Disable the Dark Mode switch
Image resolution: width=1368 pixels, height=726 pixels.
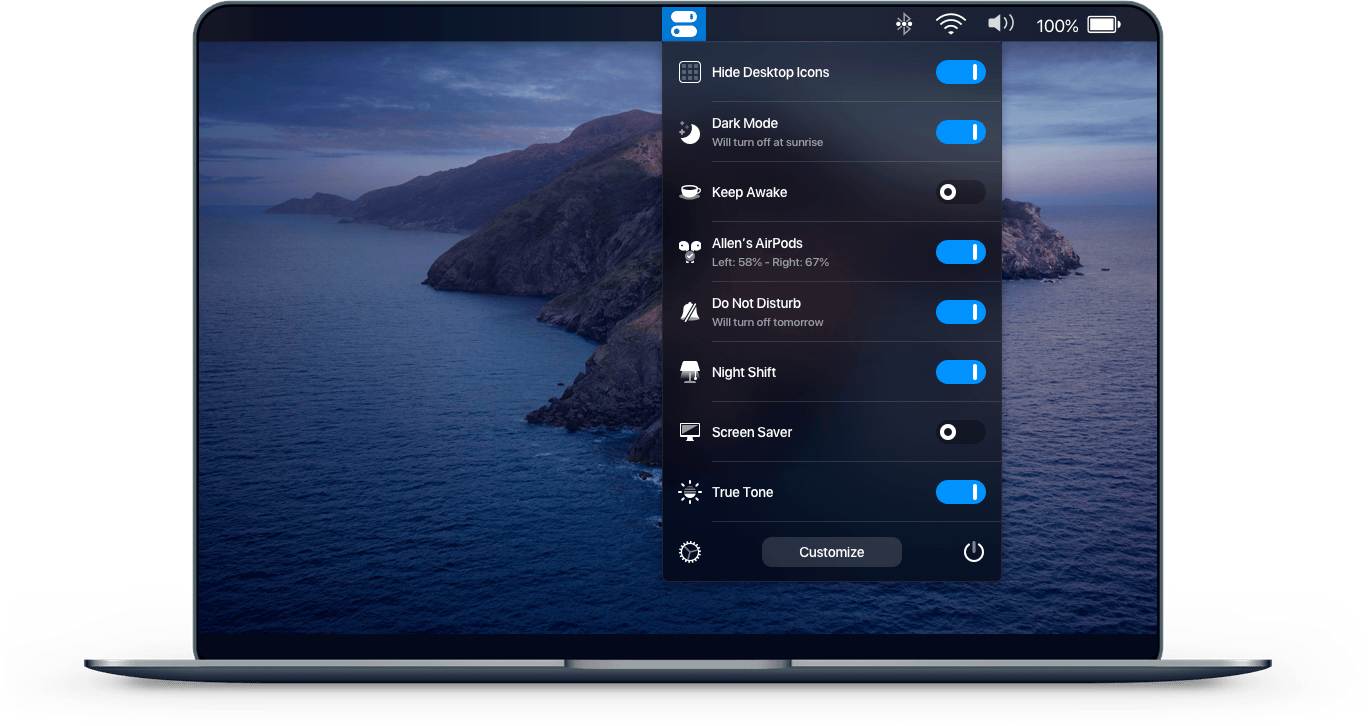pos(960,132)
